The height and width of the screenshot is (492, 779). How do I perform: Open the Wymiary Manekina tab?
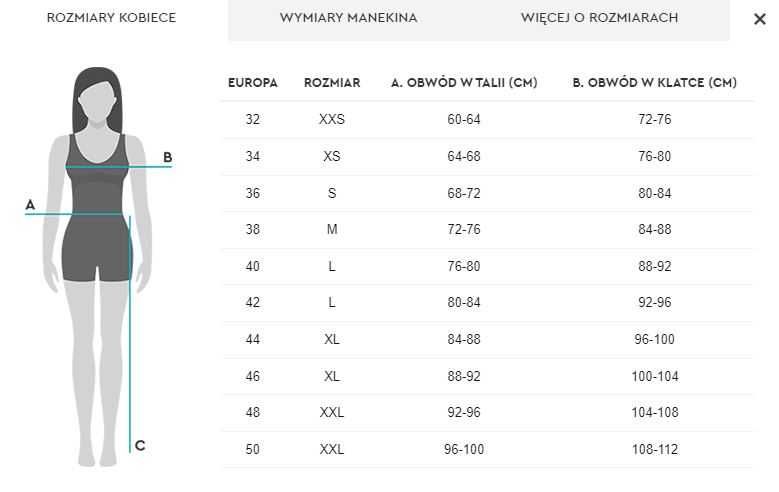tap(348, 19)
